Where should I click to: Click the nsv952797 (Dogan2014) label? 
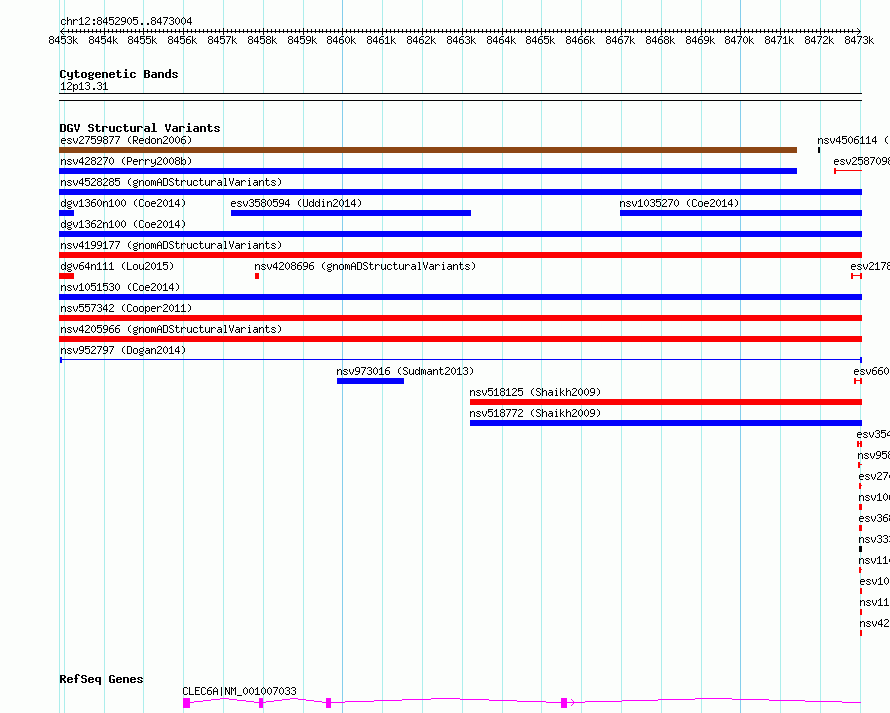[x=122, y=350]
